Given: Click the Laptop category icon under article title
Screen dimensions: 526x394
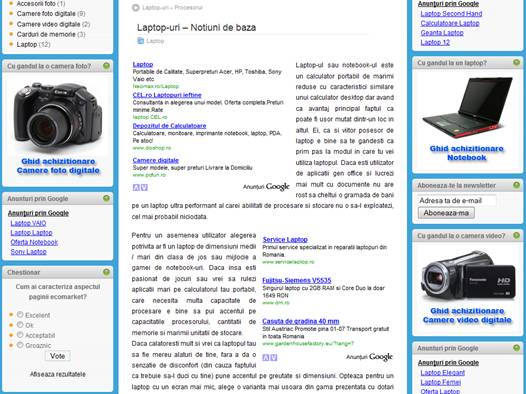Looking at the screenshot, I should 141,41.
